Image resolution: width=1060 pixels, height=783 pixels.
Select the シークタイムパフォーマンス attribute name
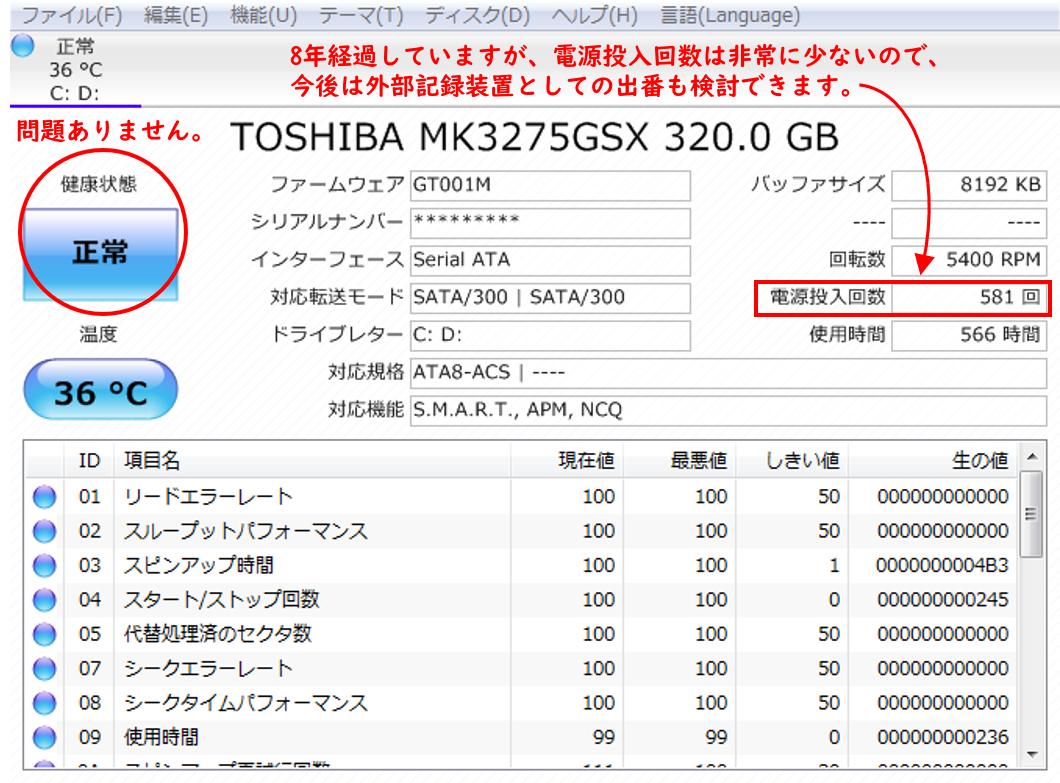point(246,703)
